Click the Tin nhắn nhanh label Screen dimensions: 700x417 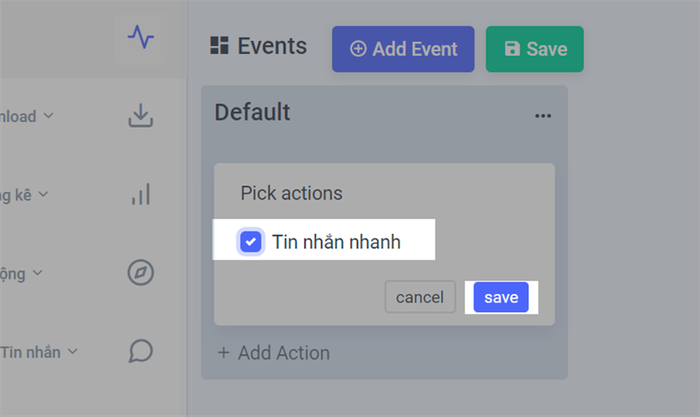tap(336, 242)
